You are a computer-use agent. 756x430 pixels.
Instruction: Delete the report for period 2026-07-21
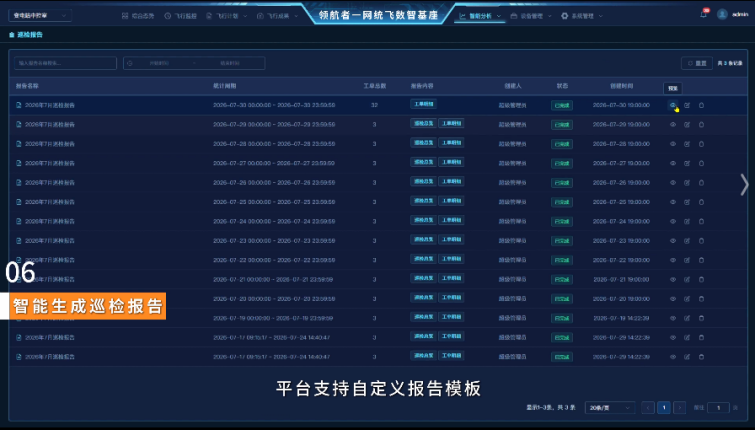point(702,280)
